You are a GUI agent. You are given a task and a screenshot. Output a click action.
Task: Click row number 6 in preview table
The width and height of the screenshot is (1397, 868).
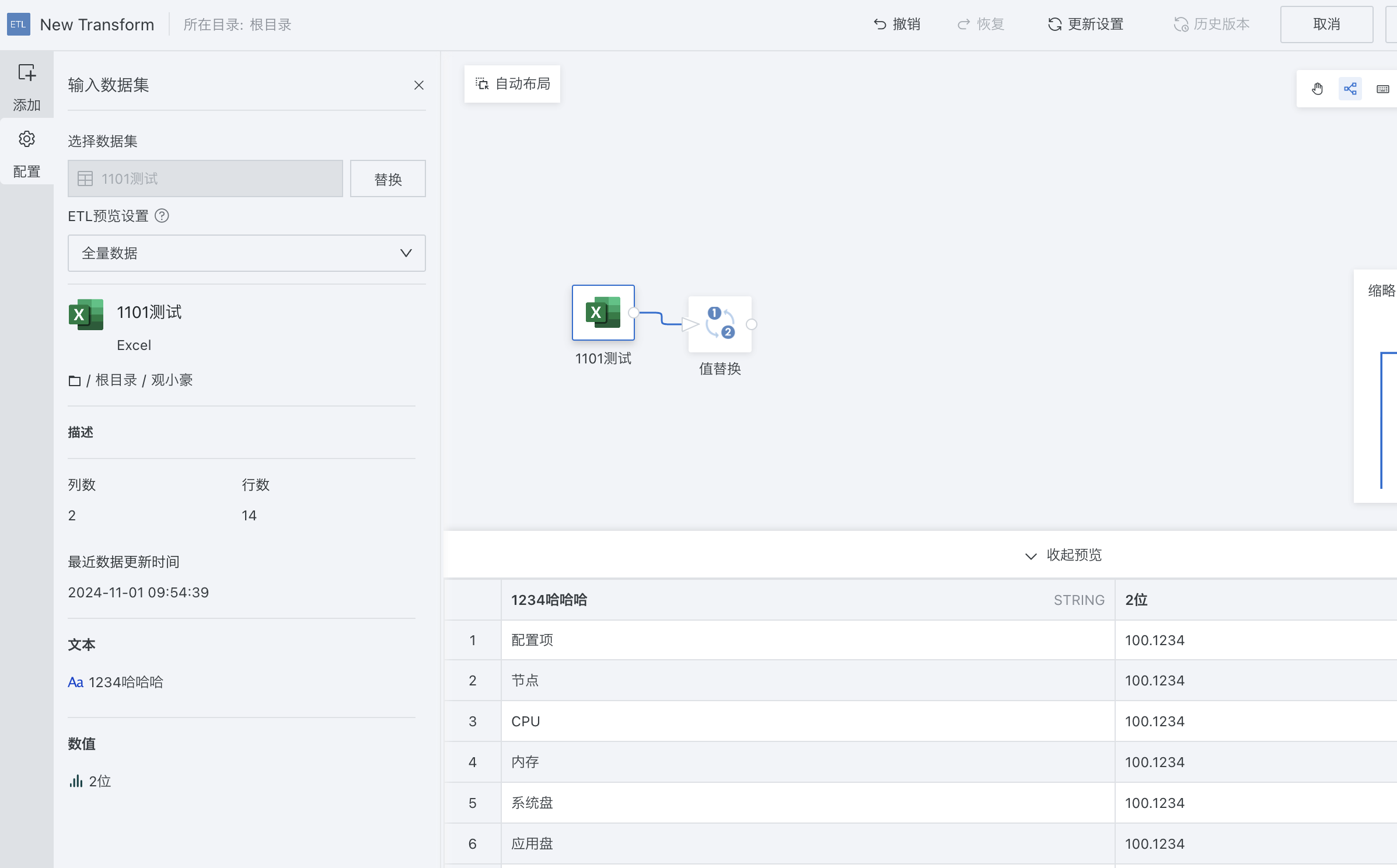click(473, 843)
